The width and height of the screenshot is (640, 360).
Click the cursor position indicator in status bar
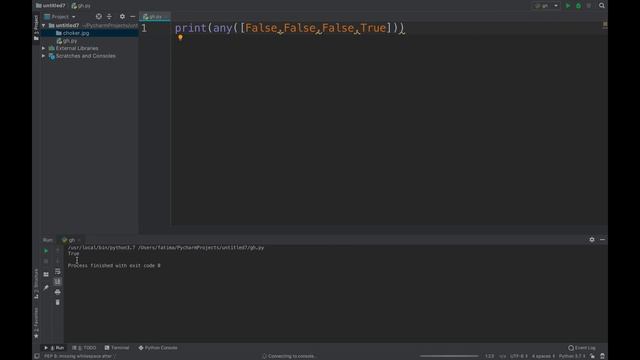(x=489, y=356)
